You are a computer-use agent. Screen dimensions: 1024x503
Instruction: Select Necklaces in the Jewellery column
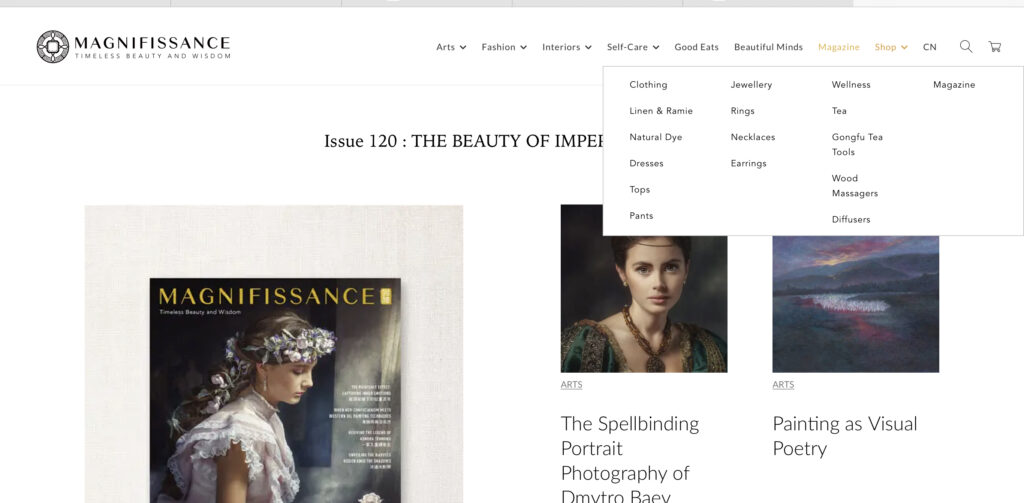click(x=752, y=137)
